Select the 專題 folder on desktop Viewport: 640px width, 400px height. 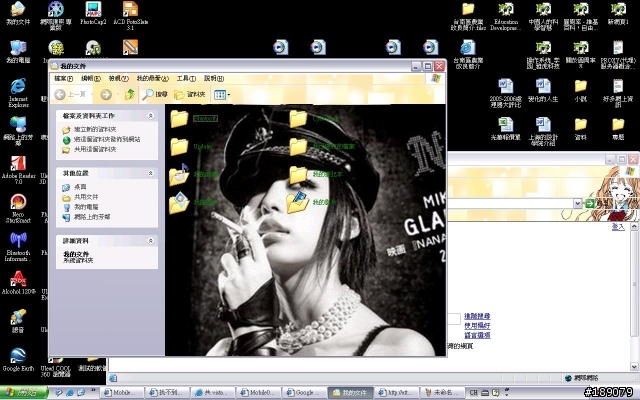pos(618,129)
